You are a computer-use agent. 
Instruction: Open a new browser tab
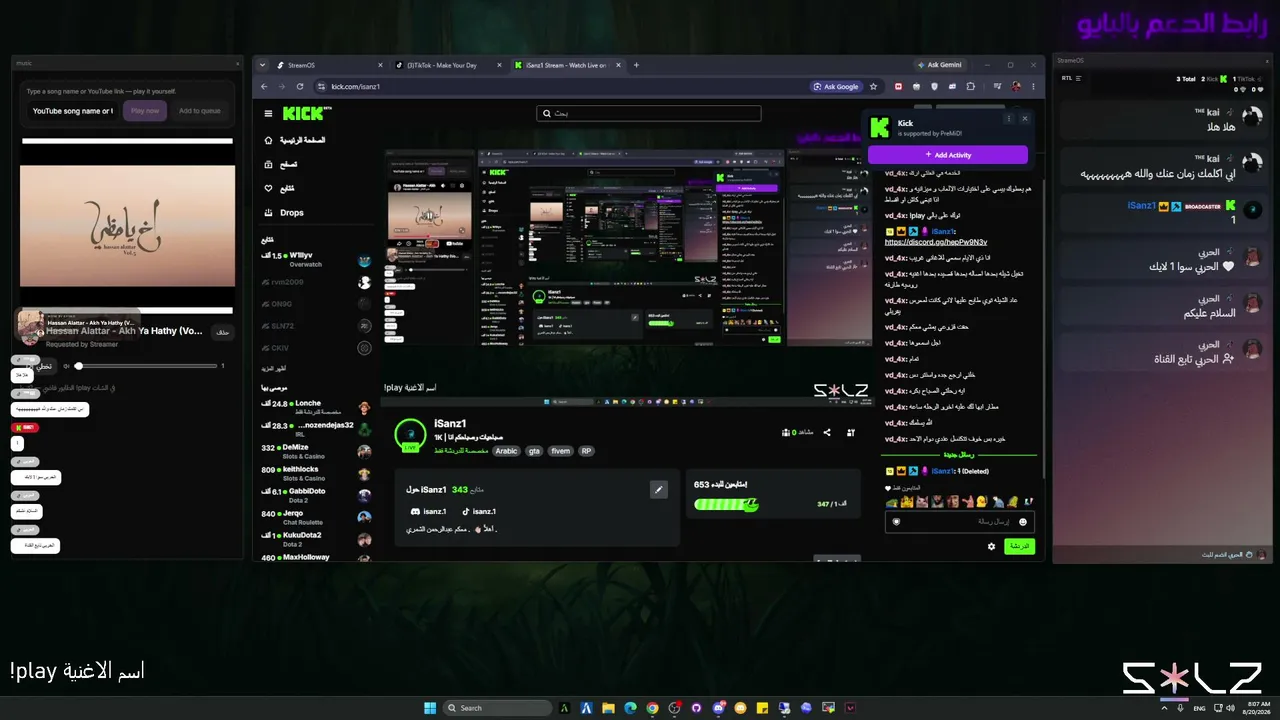pos(636,65)
